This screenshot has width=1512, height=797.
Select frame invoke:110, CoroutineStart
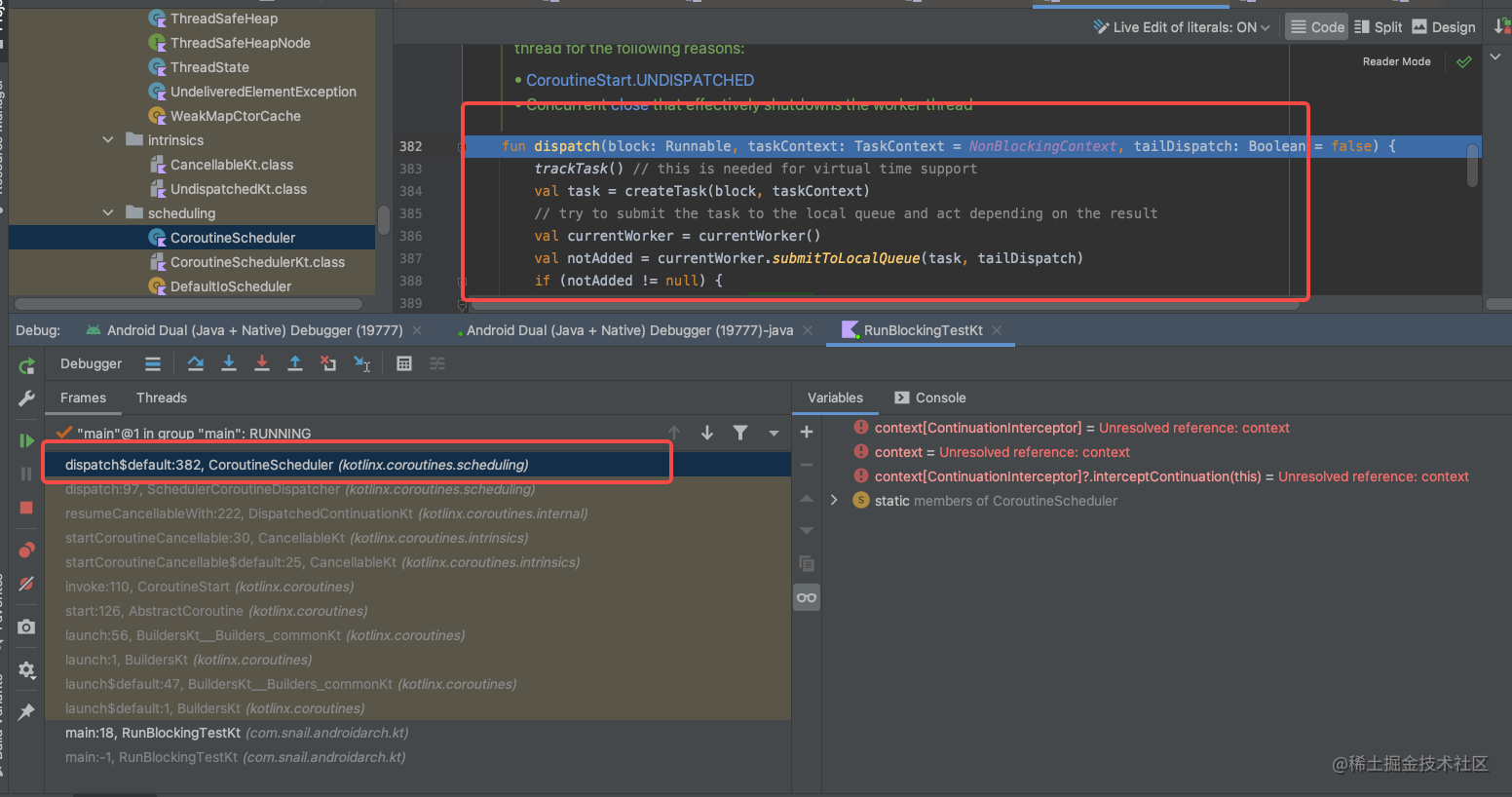[x=417, y=587]
